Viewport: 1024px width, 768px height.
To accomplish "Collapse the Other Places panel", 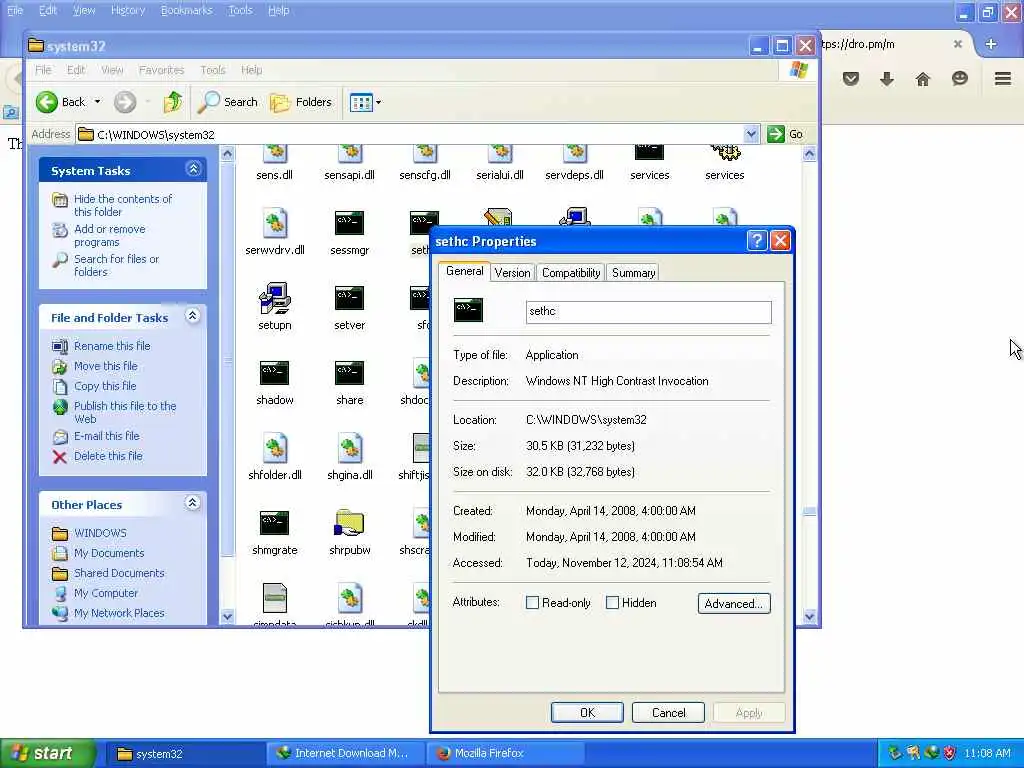I will coord(193,503).
